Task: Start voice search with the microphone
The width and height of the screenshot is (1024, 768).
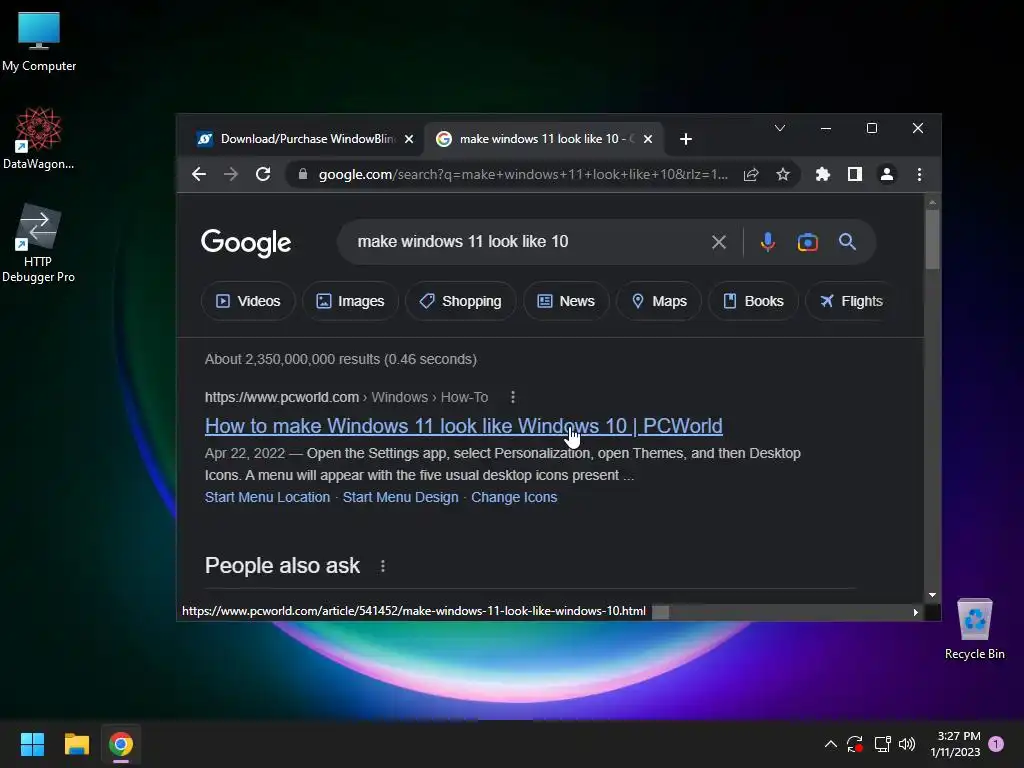Action: point(768,242)
